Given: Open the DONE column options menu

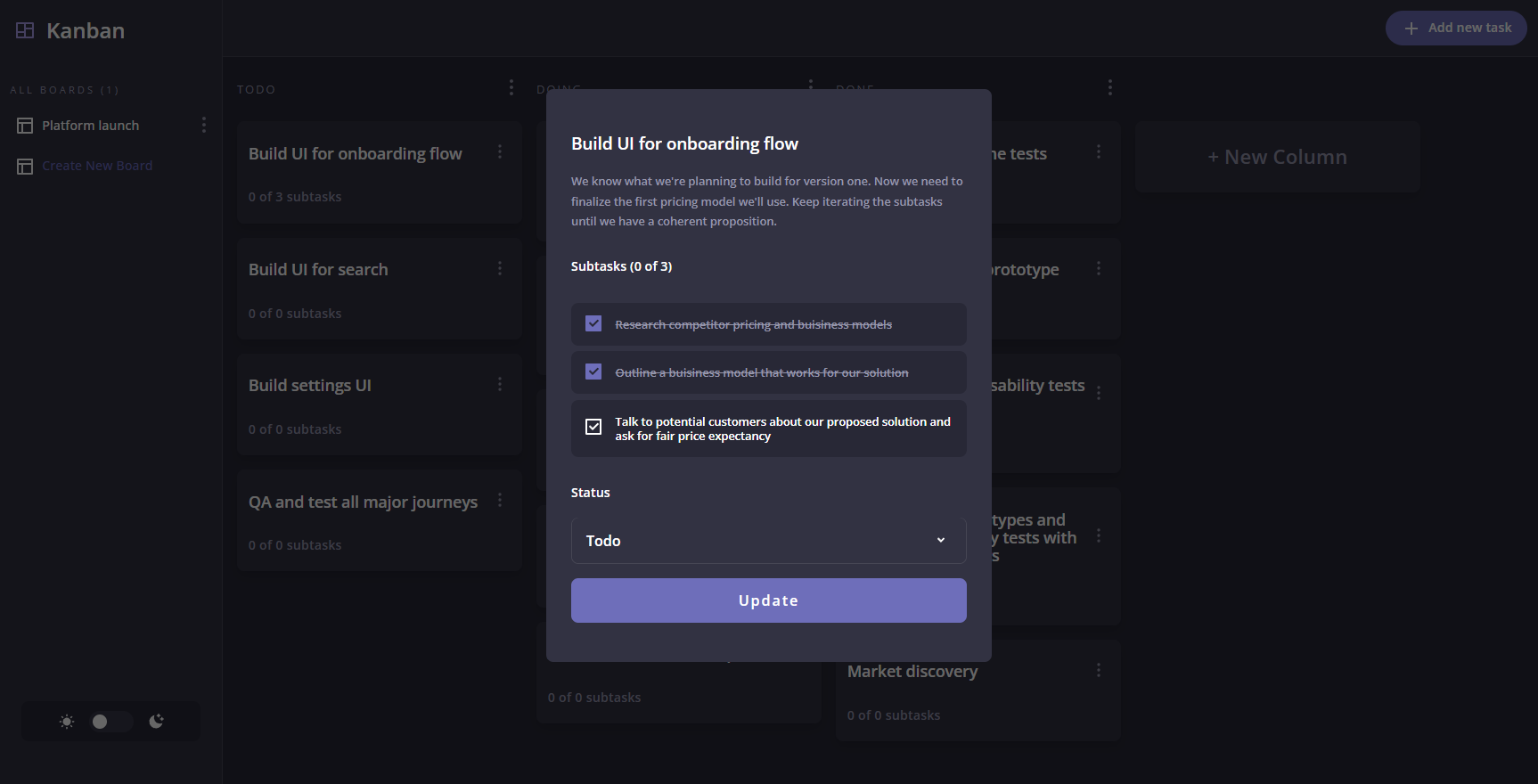Looking at the screenshot, I should coord(1109,87).
